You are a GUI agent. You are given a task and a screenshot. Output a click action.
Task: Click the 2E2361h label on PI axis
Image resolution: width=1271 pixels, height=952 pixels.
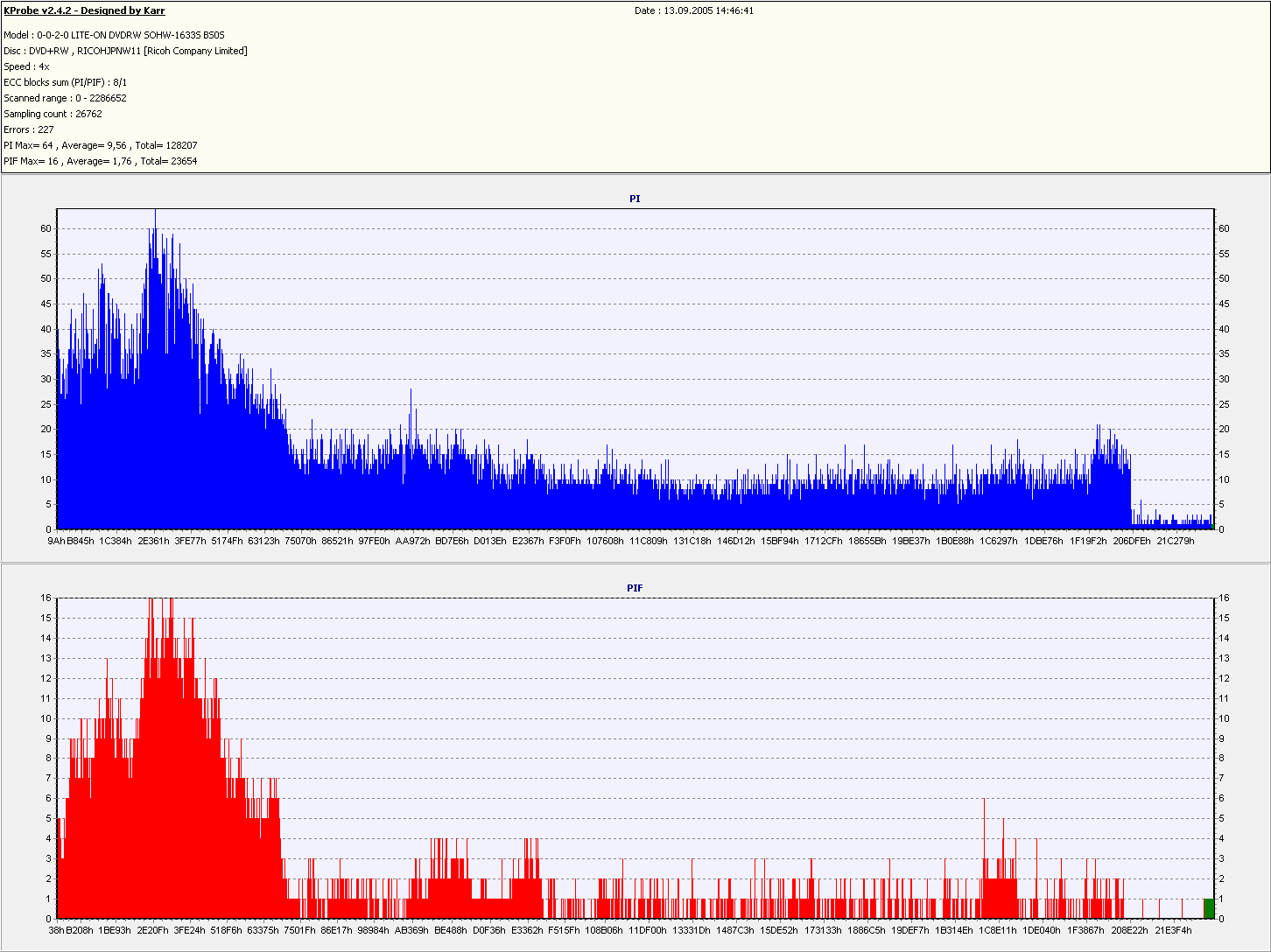154,541
